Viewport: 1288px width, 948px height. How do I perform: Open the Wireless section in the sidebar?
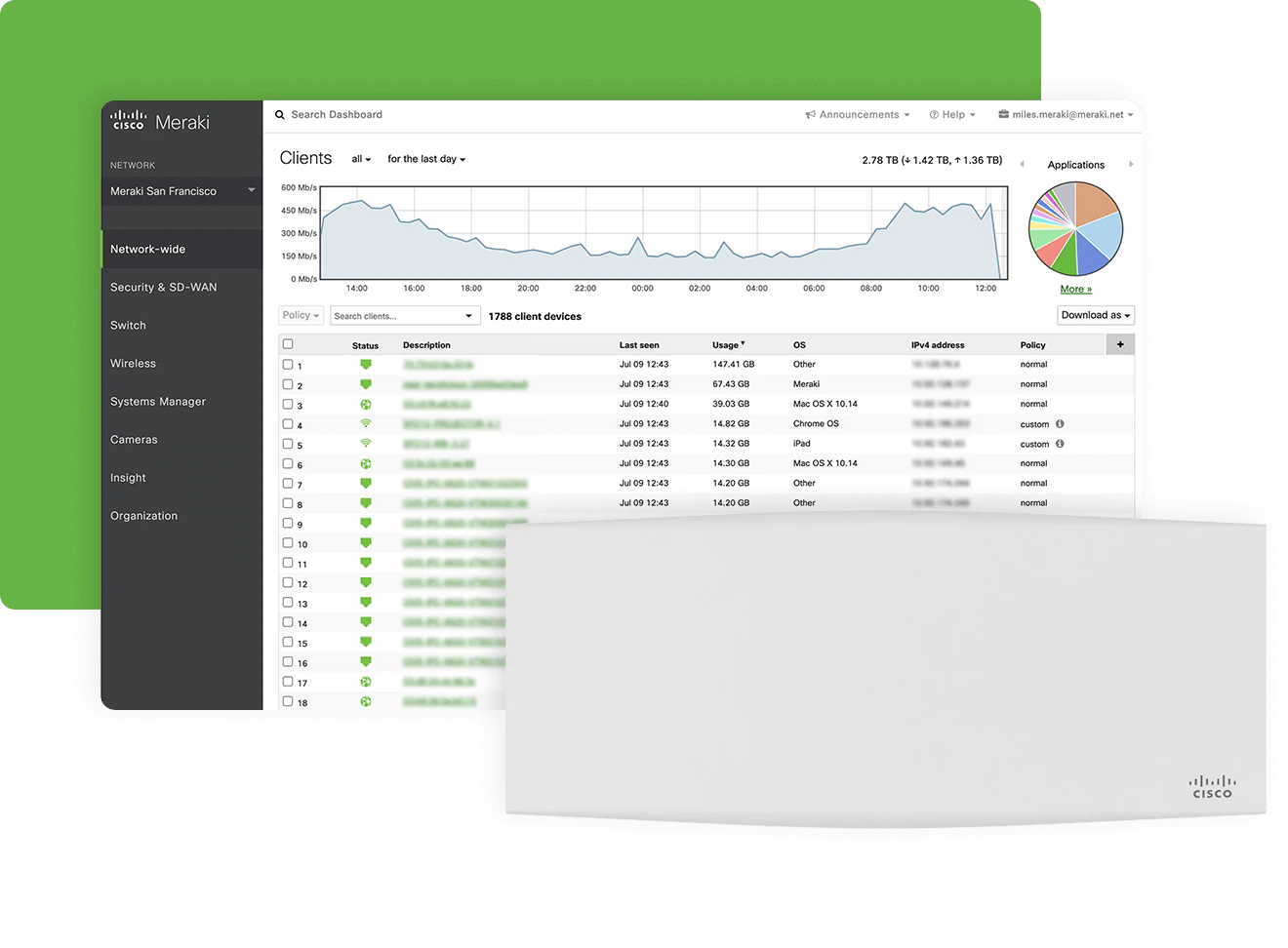[x=133, y=363]
